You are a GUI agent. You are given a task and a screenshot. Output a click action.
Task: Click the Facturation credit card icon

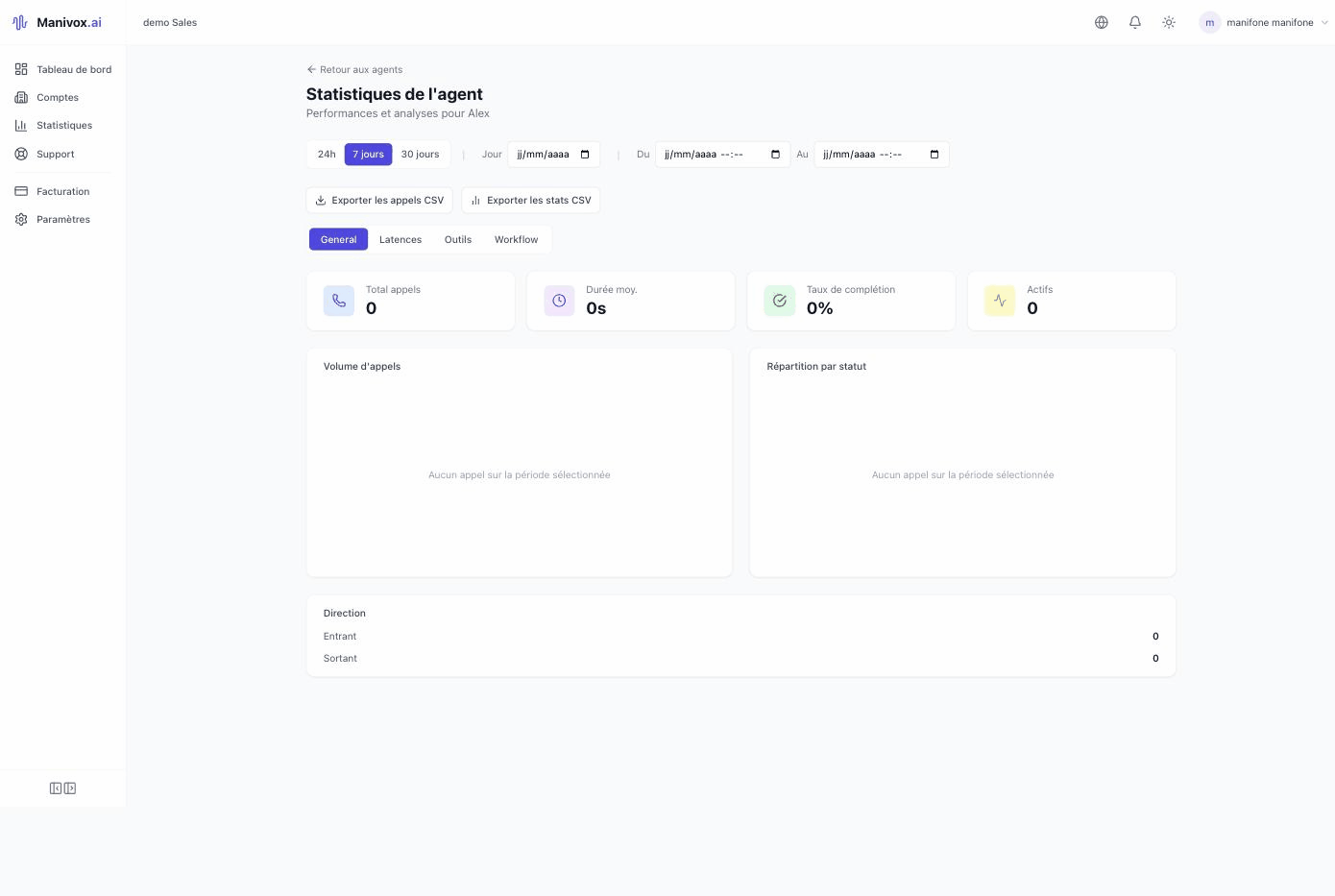coord(21,191)
